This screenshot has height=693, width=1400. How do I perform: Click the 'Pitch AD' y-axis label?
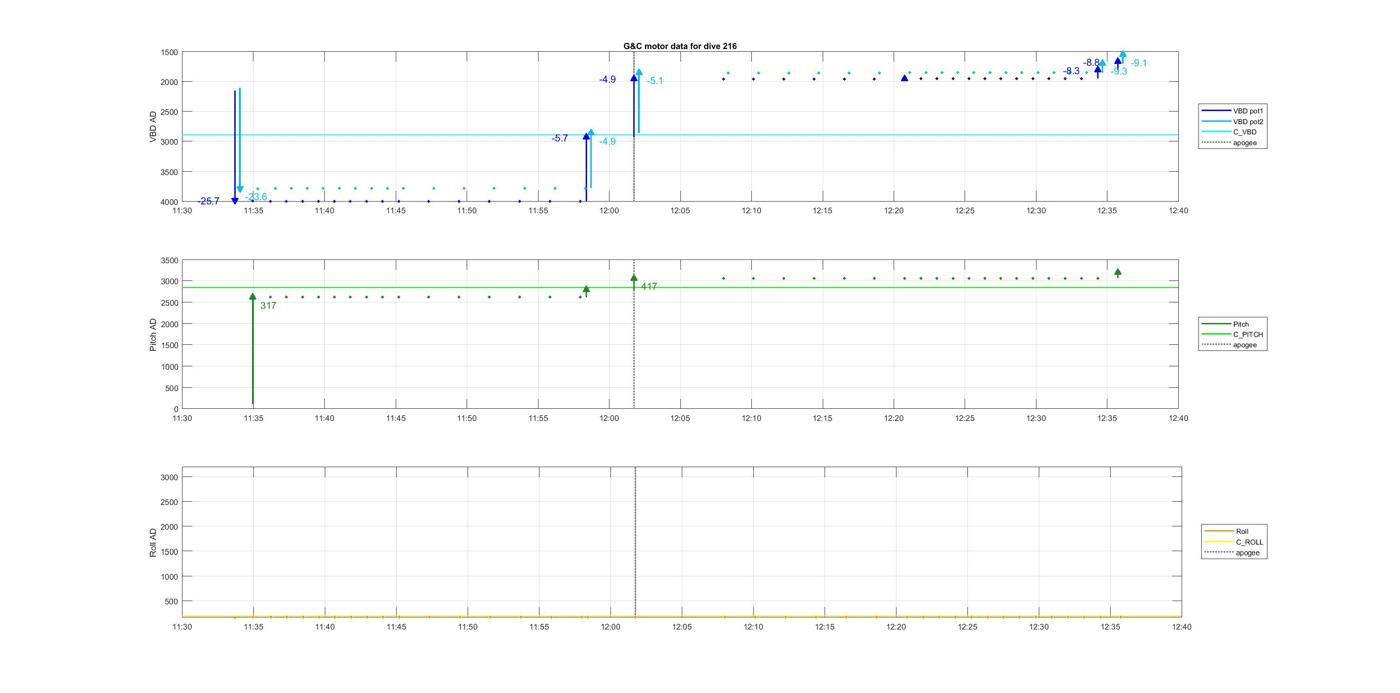153,334
